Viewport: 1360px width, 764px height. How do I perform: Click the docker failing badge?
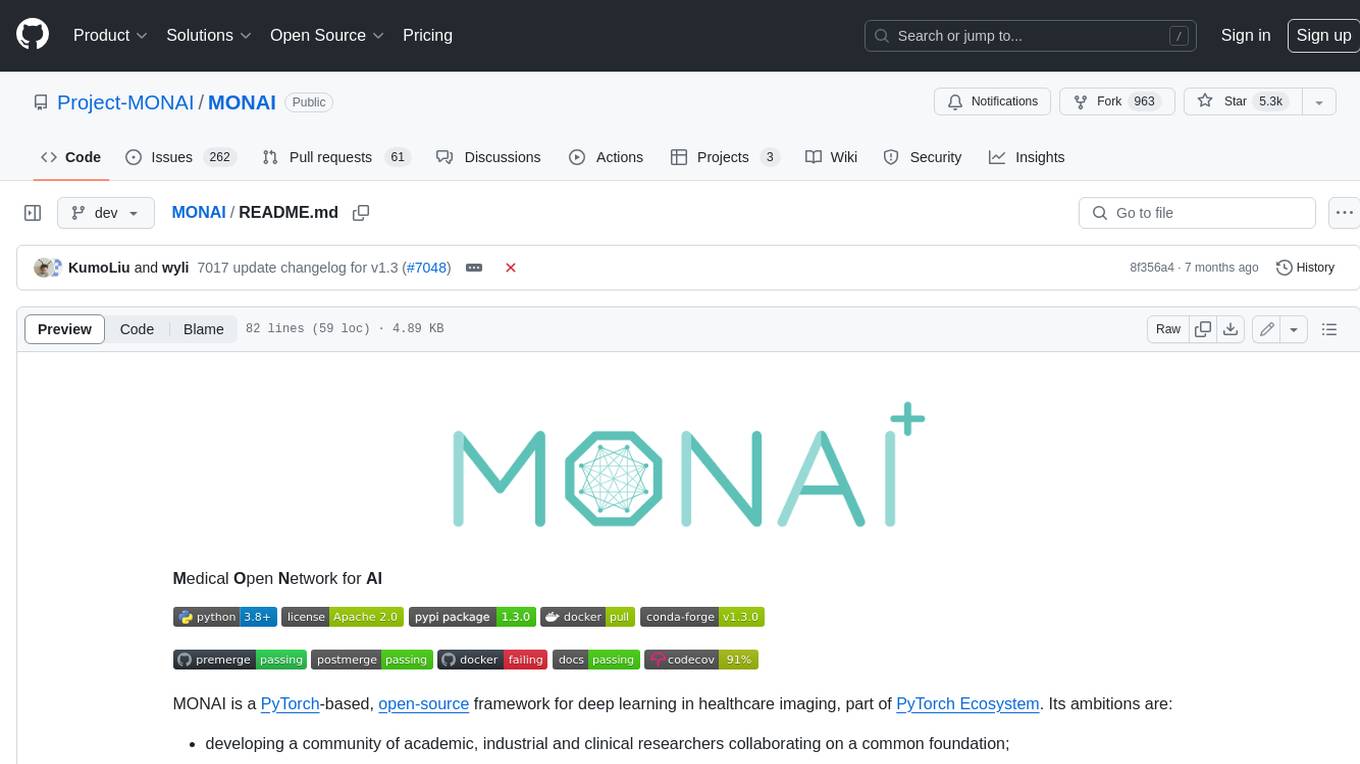492,659
